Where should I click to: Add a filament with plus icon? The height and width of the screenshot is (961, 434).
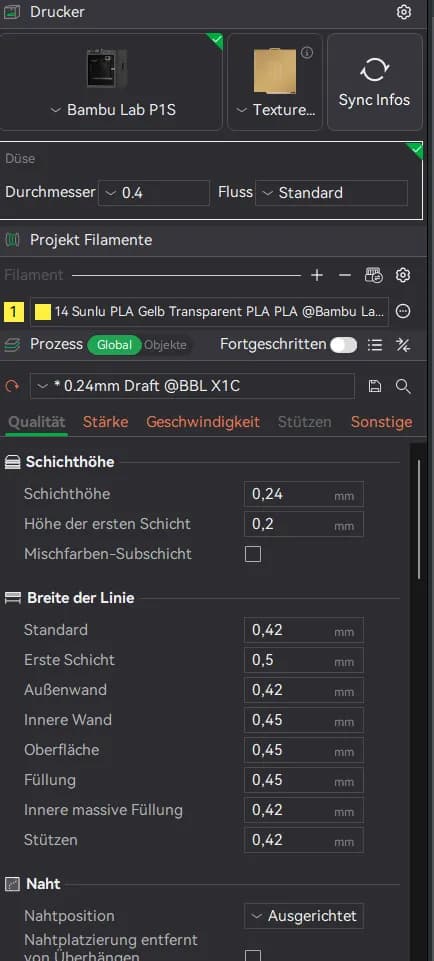316,275
